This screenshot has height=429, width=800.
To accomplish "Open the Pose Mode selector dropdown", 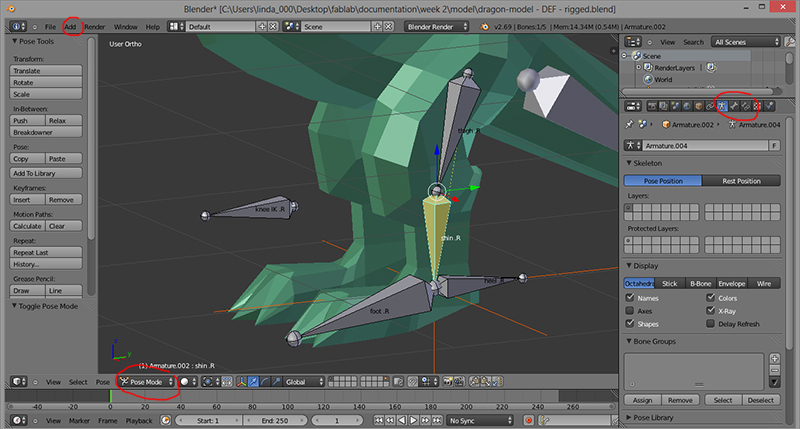I will click(x=146, y=382).
